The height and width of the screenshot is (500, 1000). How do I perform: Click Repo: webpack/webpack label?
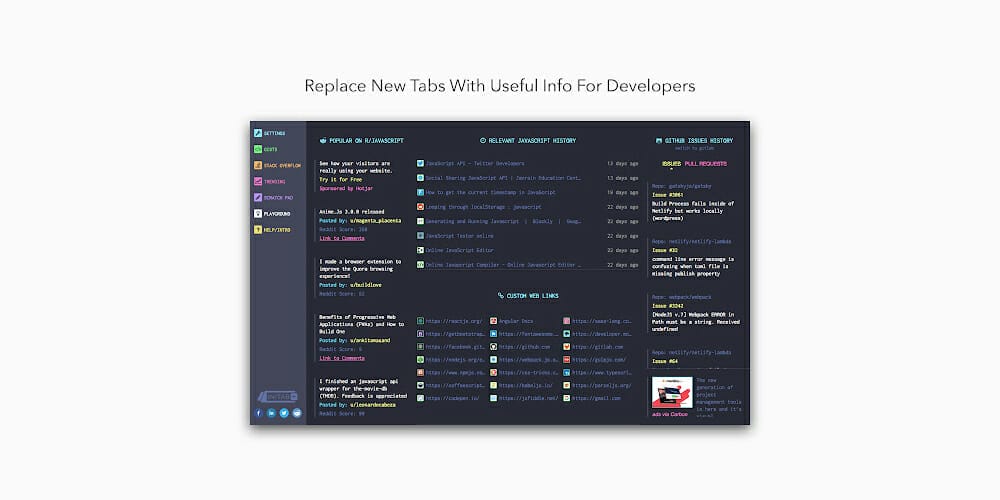point(681,297)
